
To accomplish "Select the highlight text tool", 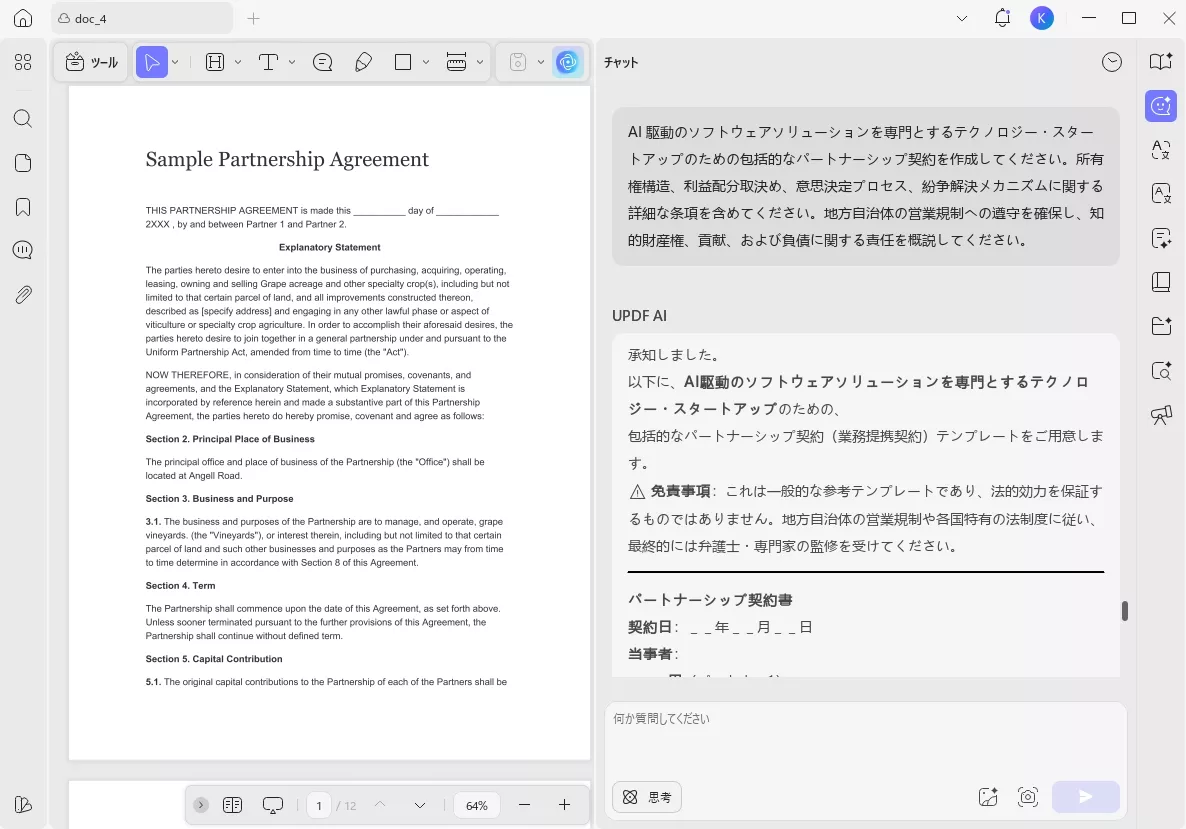I will pyautogui.click(x=215, y=62).
